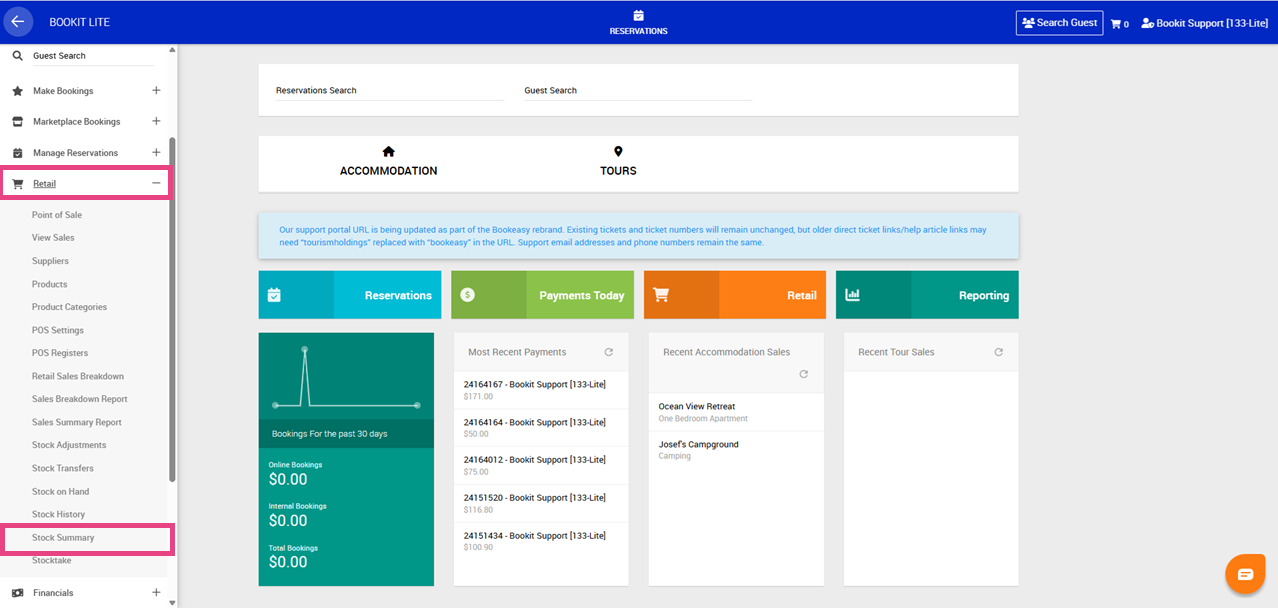Open payment 24151434 for $100.90
This screenshot has width=1278, height=608.
click(x=541, y=542)
